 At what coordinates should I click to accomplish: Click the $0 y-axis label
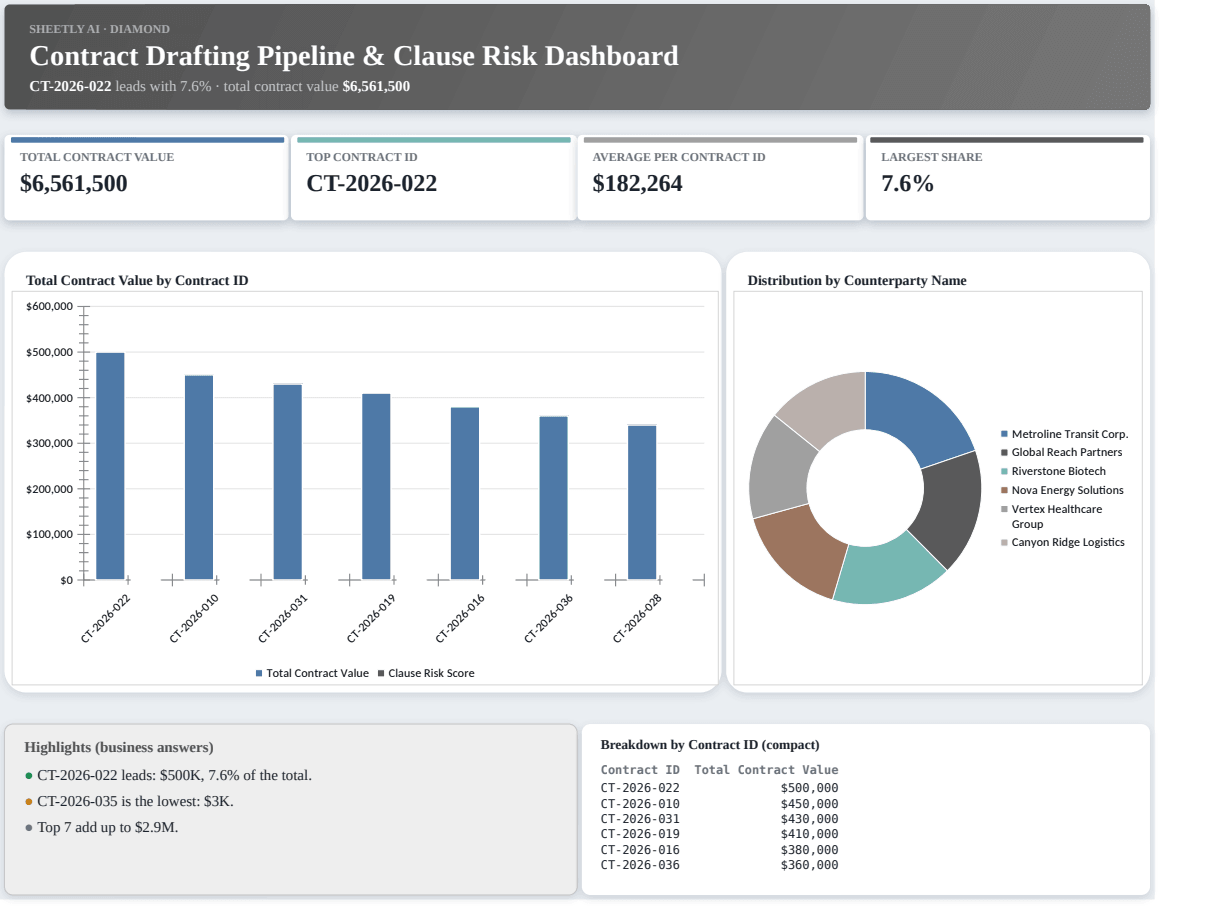66,580
